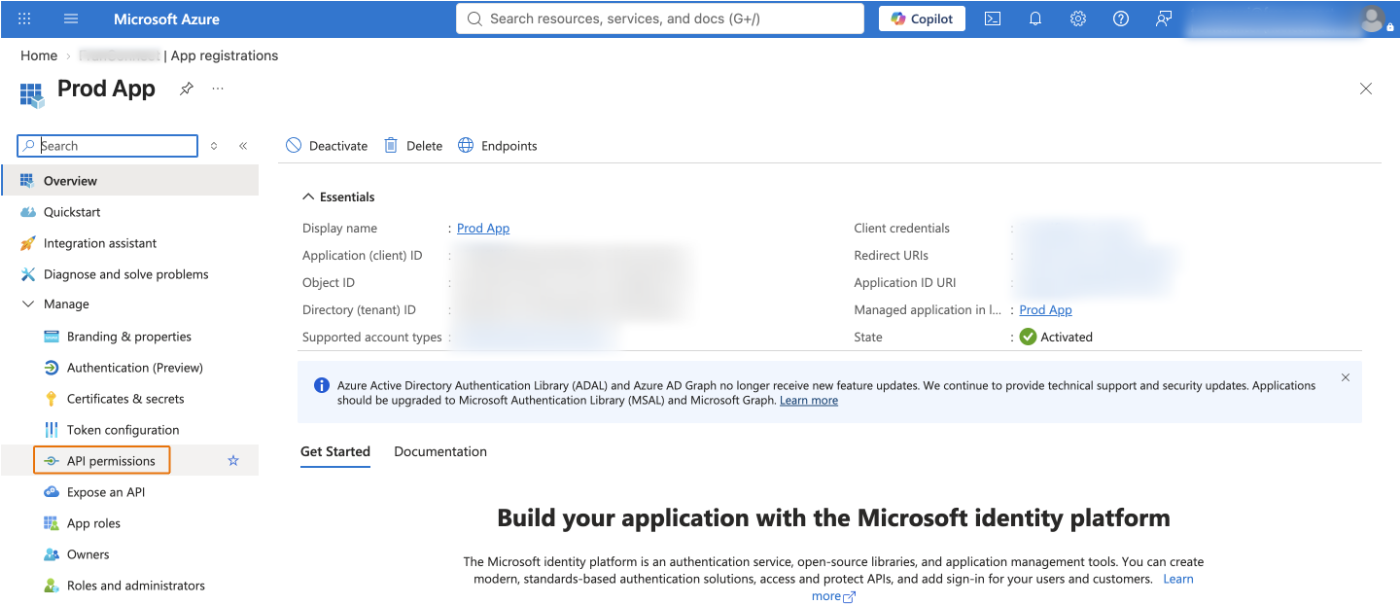The width and height of the screenshot is (1400, 612).
Task: Click the Branding & properties icon
Action: pos(51,337)
